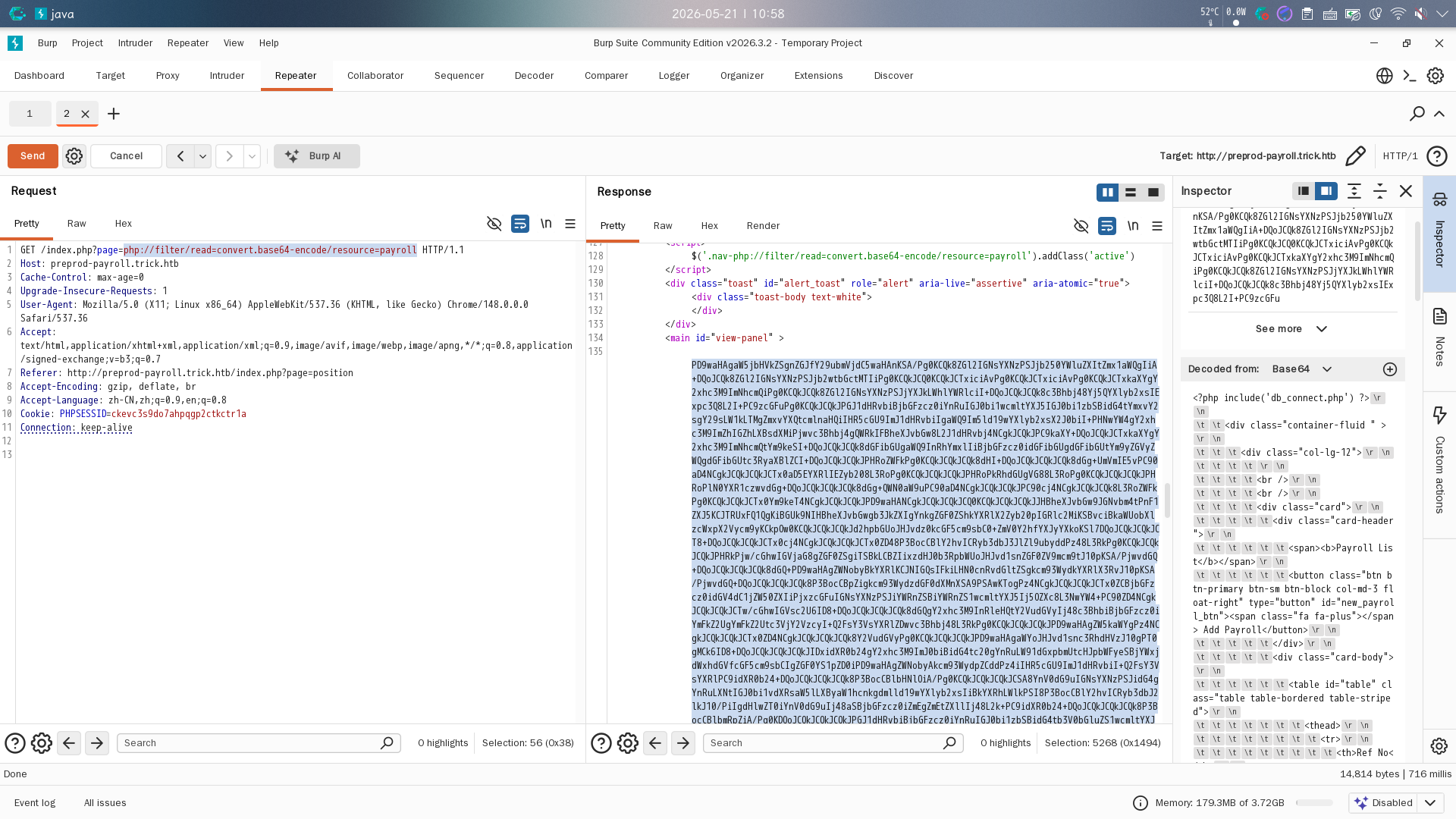Viewport: 1456px width, 819px height.
Task: Select side-by-side request/response layout
Action: click(1108, 193)
